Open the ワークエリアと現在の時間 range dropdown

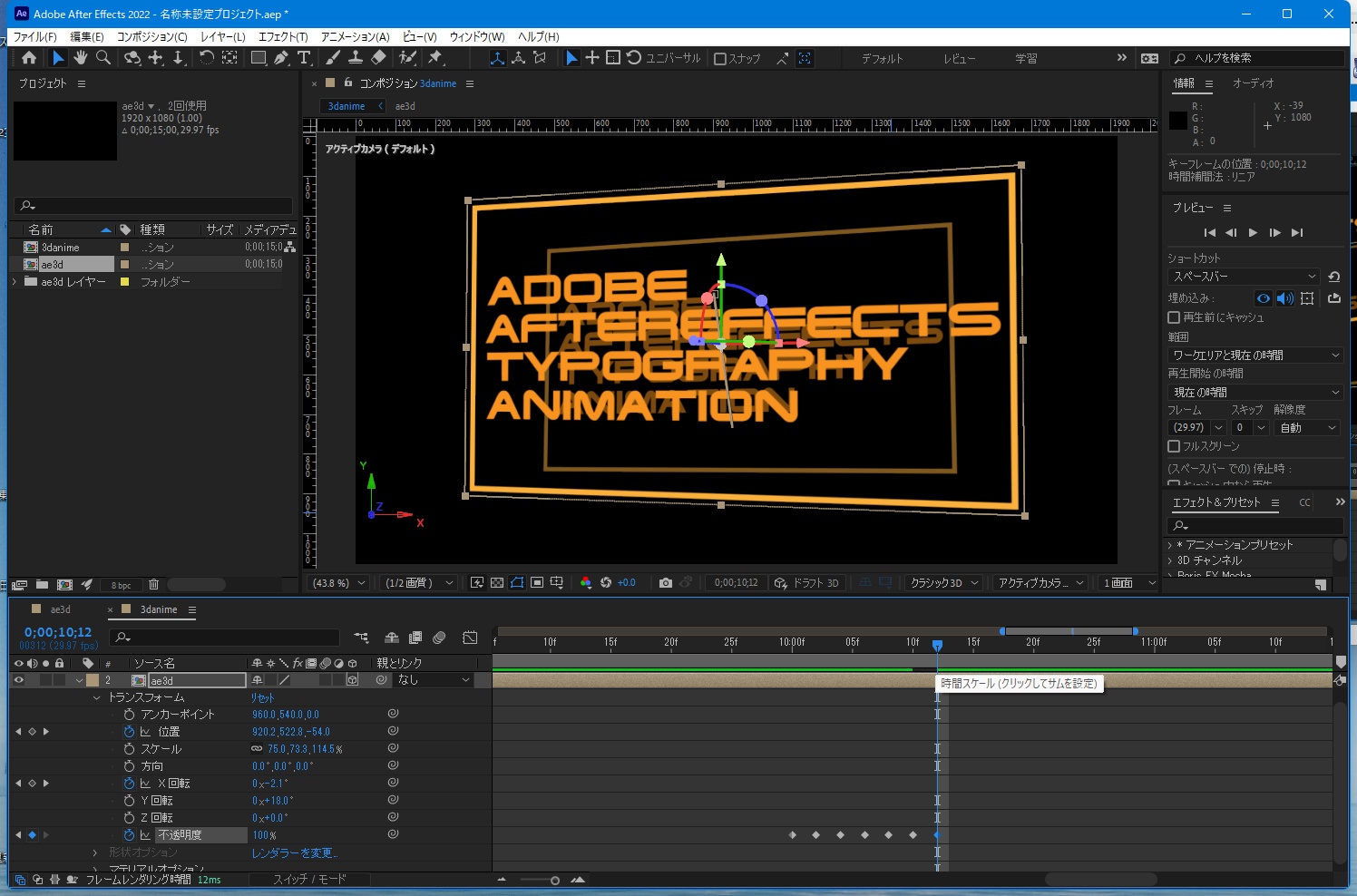point(1254,355)
